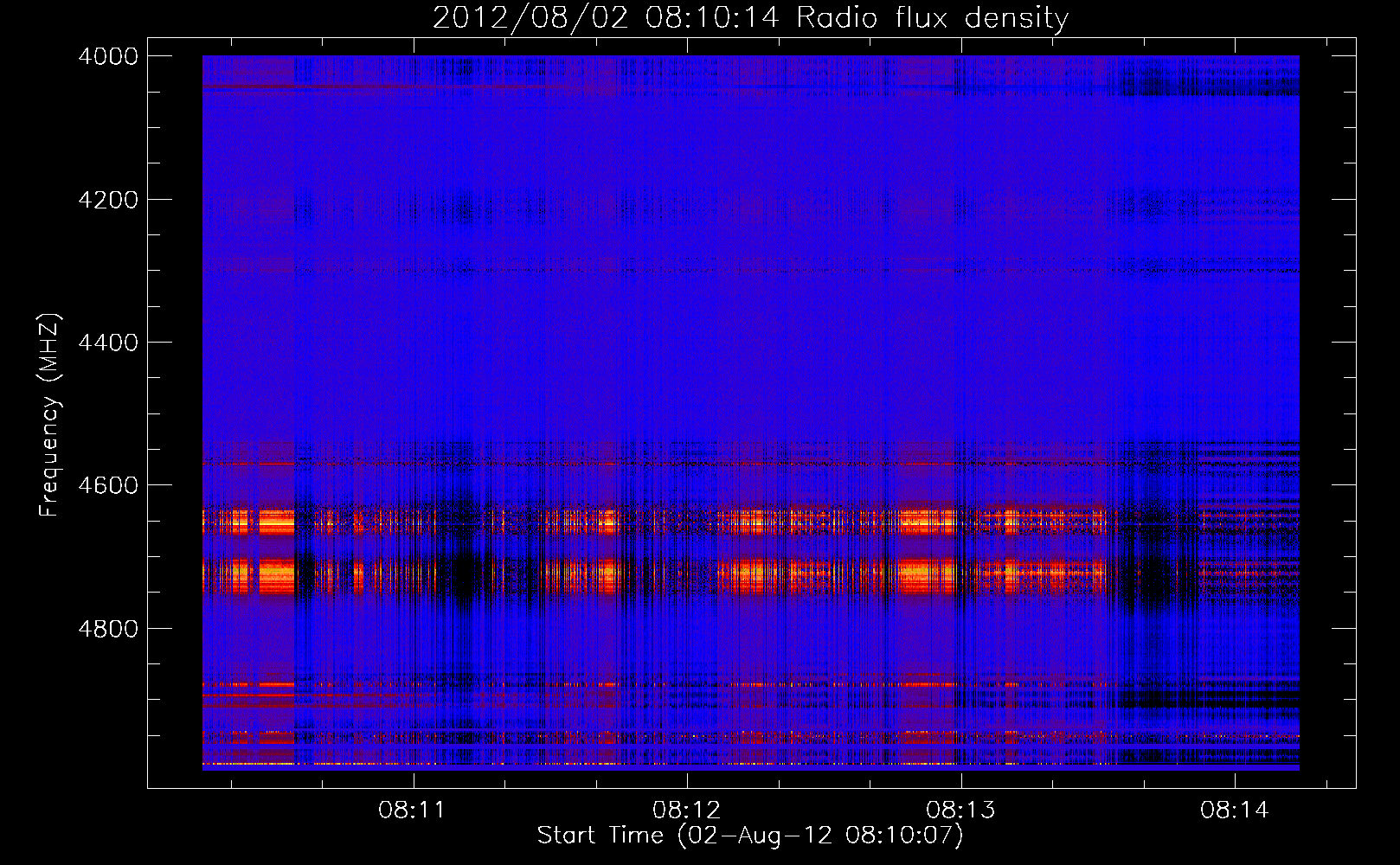Select the 4800 frequency axis label
Image resolution: width=1400 pixels, height=865 pixels.
(x=108, y=628)
